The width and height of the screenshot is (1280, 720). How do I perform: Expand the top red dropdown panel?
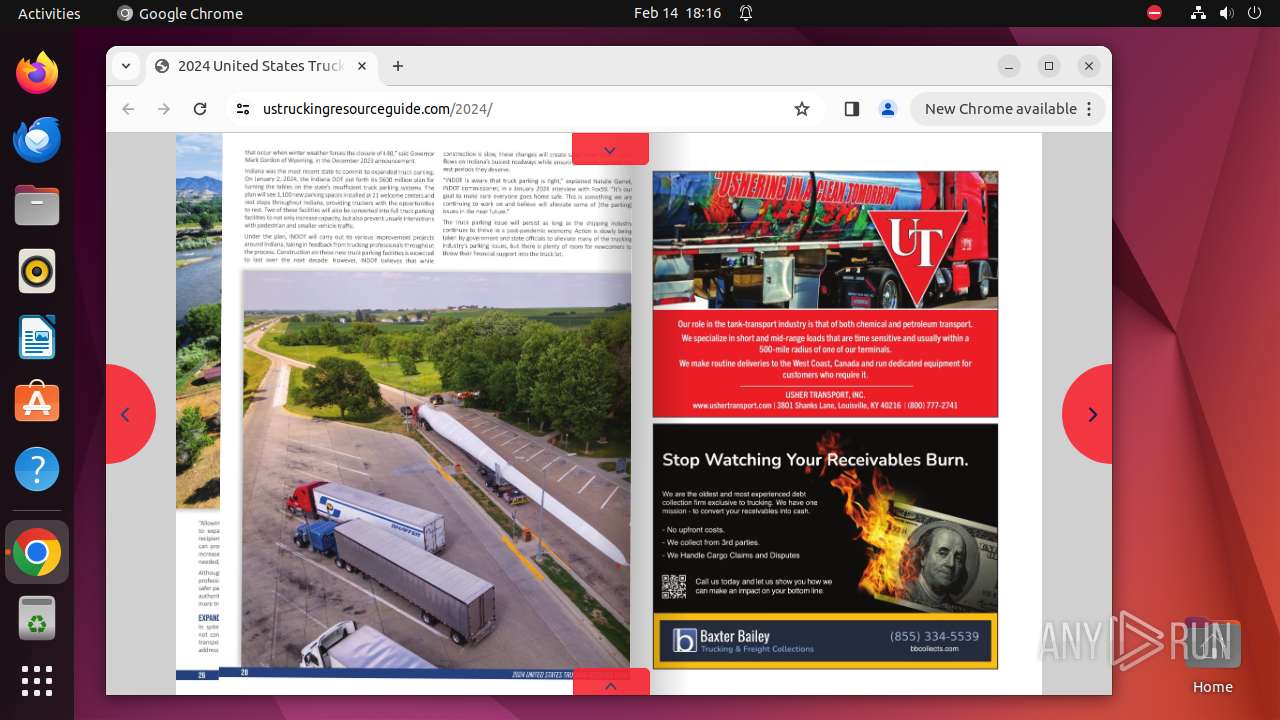[x=610, y=149]
